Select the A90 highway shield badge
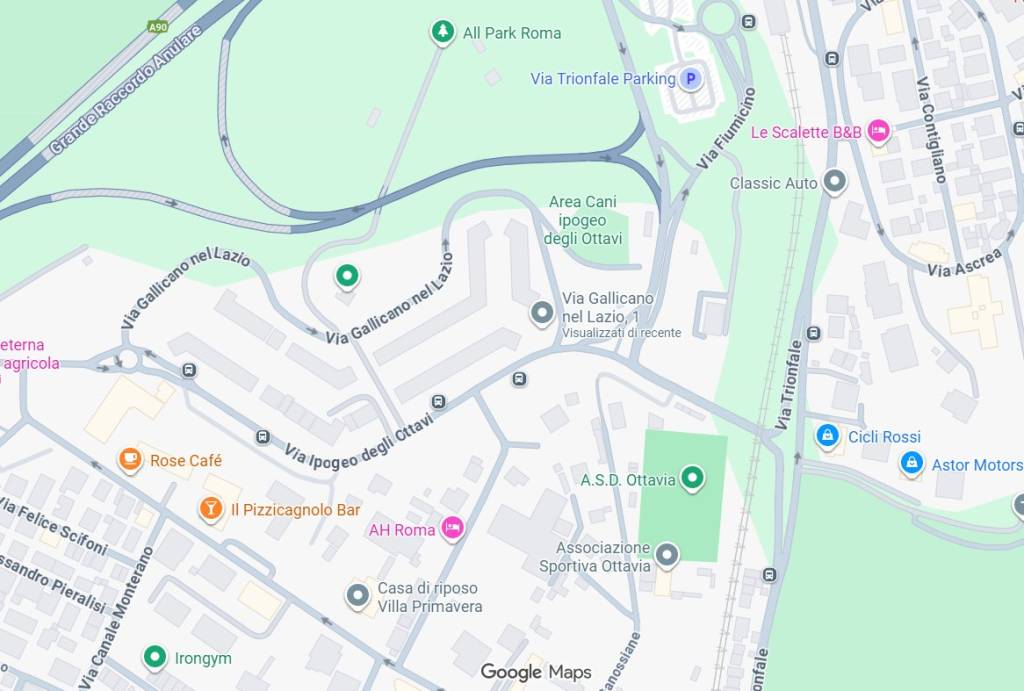 point(158,27)
